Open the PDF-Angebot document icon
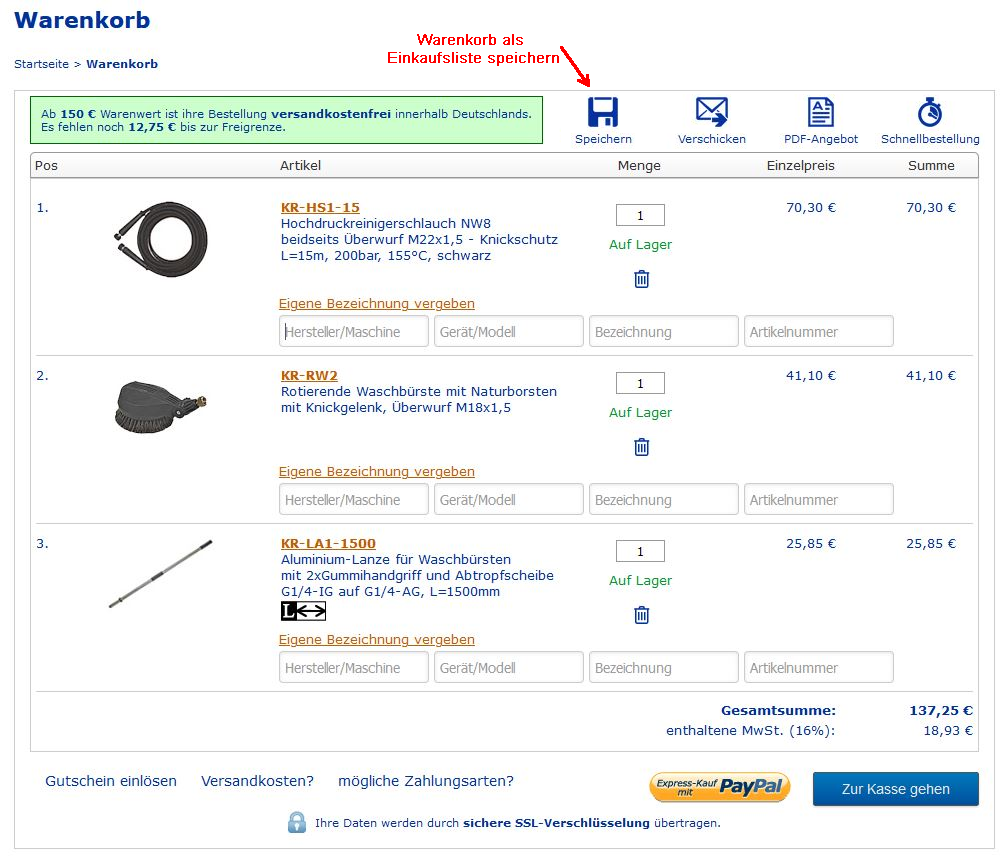This screenshot has height=857, width=1006. [820, 112]
